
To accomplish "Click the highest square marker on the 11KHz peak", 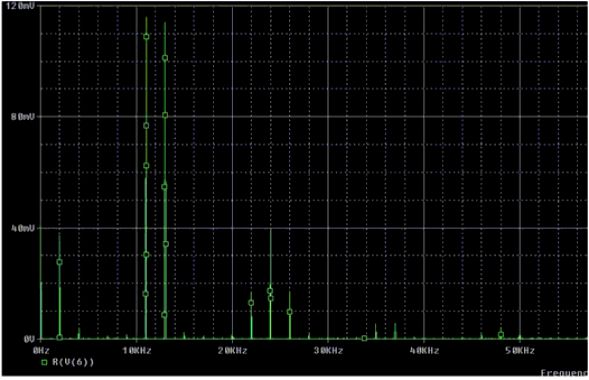I will [146, 37].
